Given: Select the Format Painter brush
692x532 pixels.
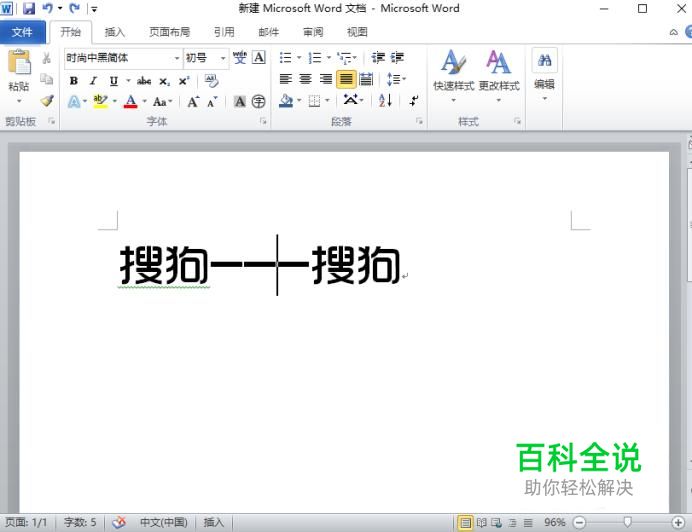Looking at the screenshot, I should point(47,101).
